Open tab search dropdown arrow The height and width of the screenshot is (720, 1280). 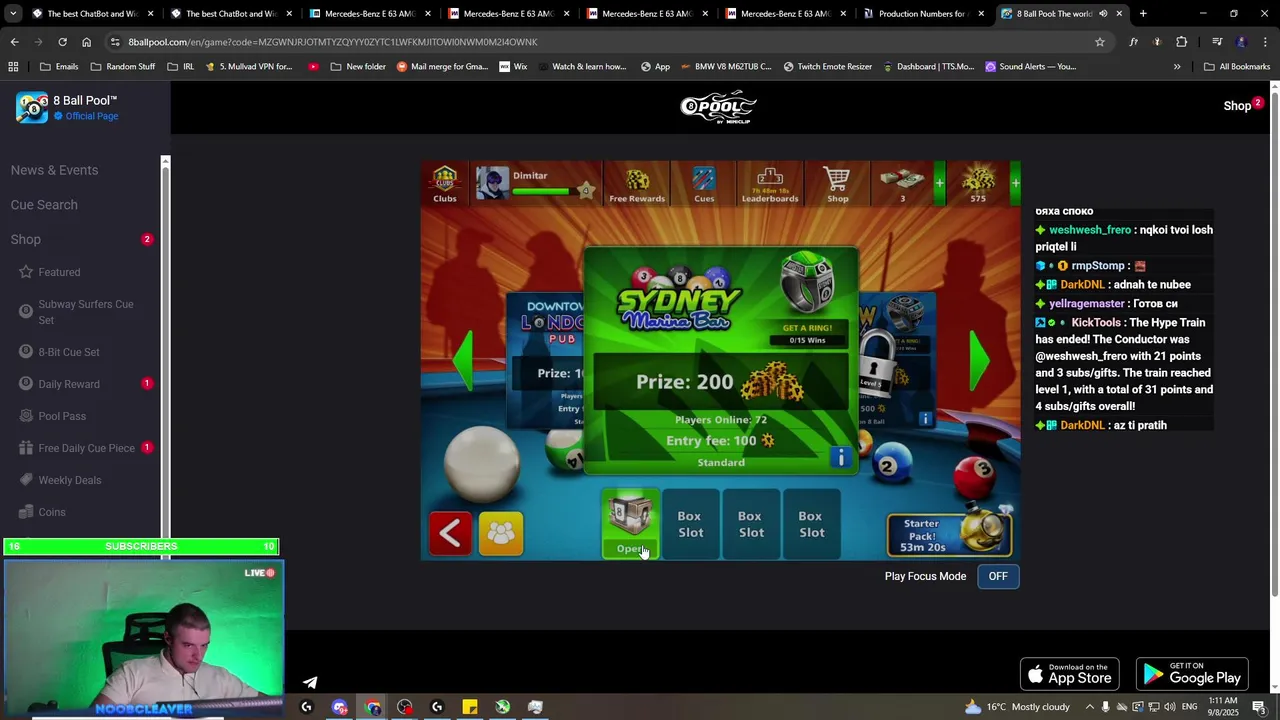click(x=13, y=14)
